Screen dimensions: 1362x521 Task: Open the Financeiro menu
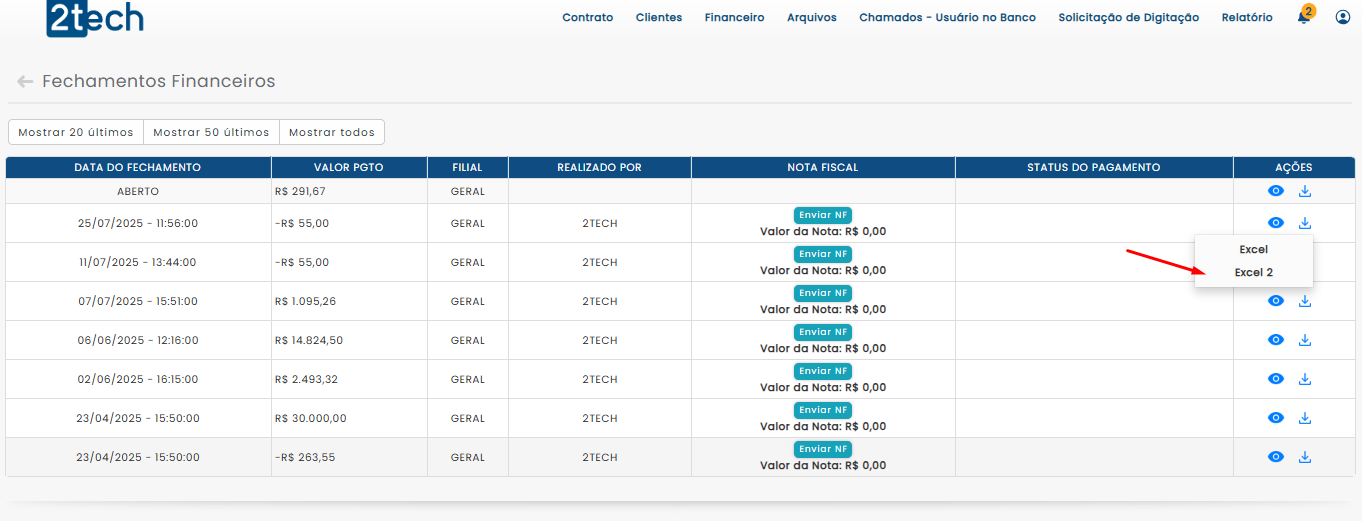734,17
